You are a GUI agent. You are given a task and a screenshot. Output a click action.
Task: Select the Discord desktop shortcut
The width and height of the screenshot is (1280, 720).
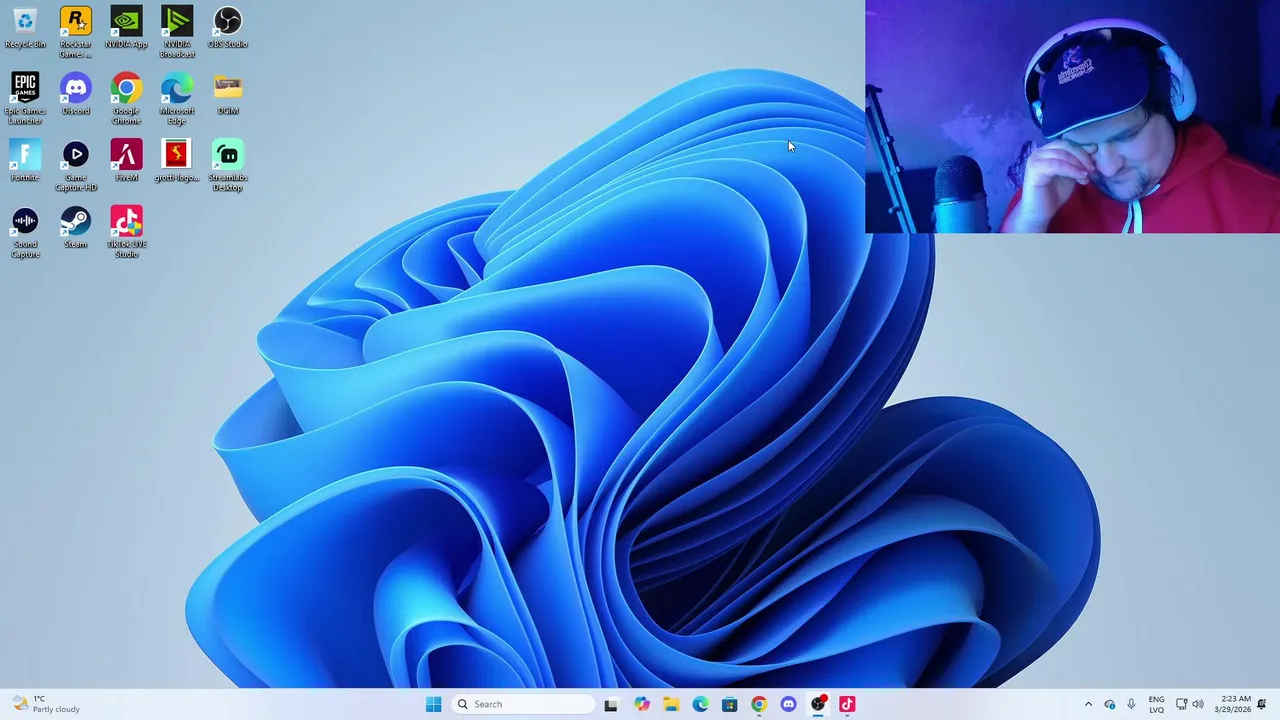coord(75,94)
